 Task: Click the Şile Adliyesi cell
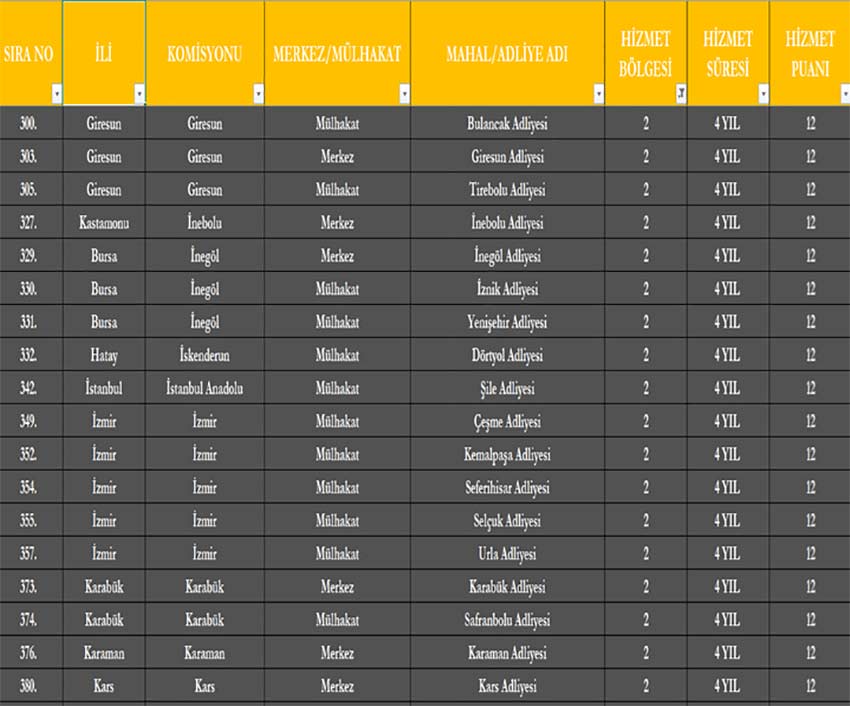(507, 388)
